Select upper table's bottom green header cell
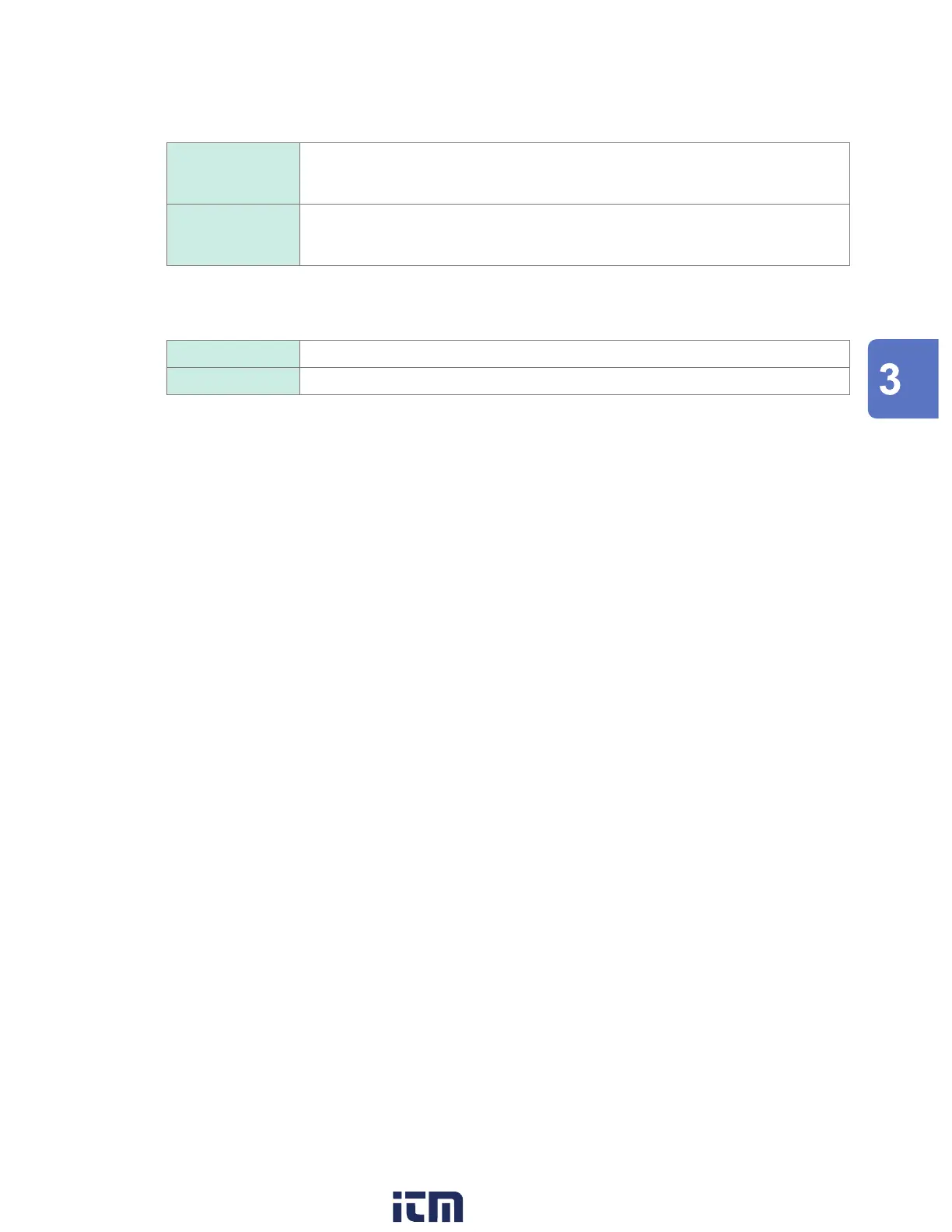Screen dimensions: 952x1232 click(x=233, y=235)
